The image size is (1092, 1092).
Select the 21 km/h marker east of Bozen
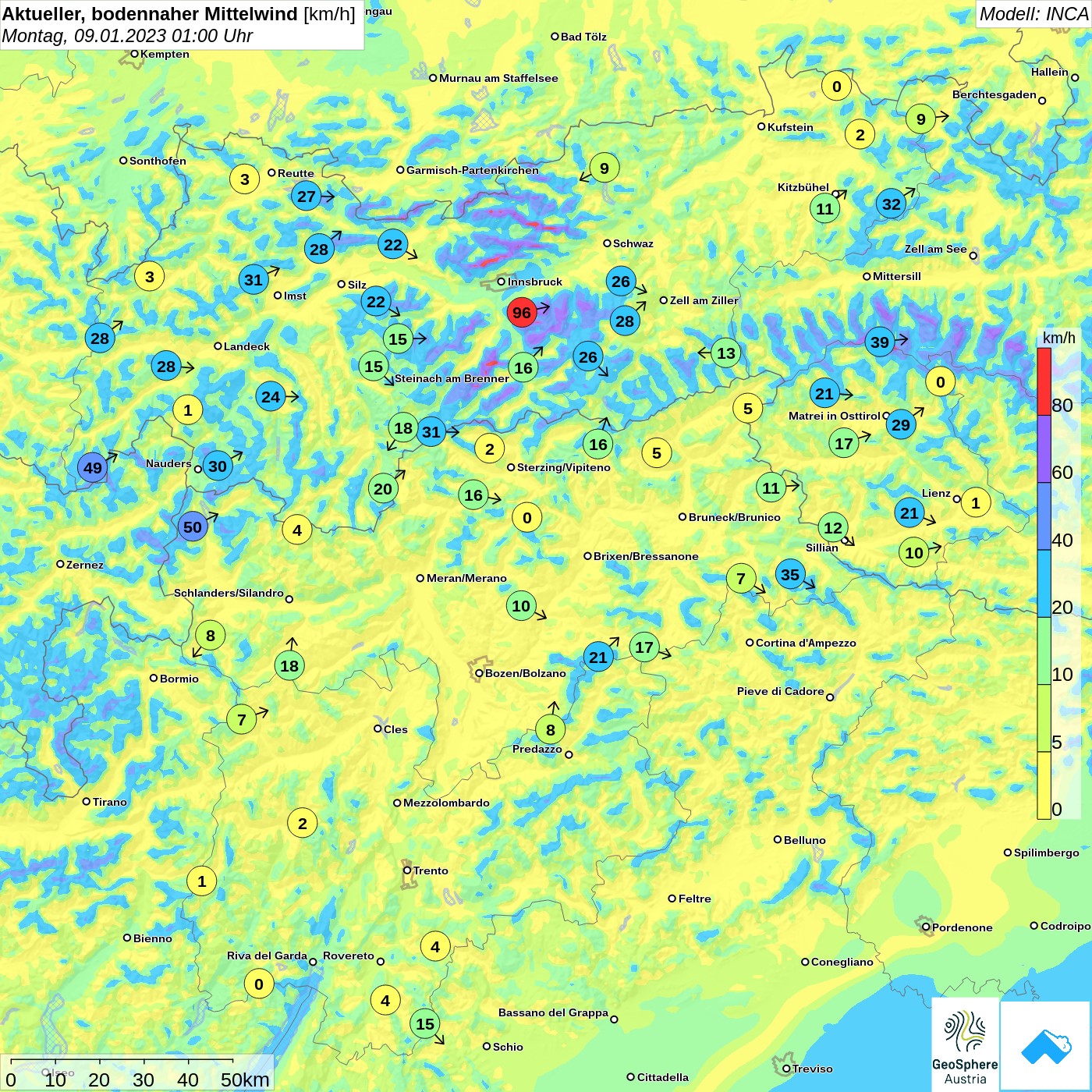598,658
